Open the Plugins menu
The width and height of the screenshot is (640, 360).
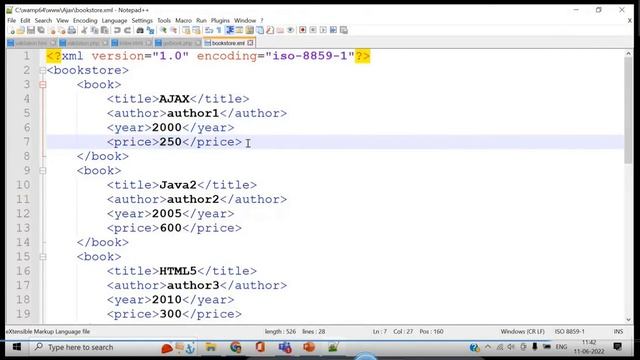[220, 20]
